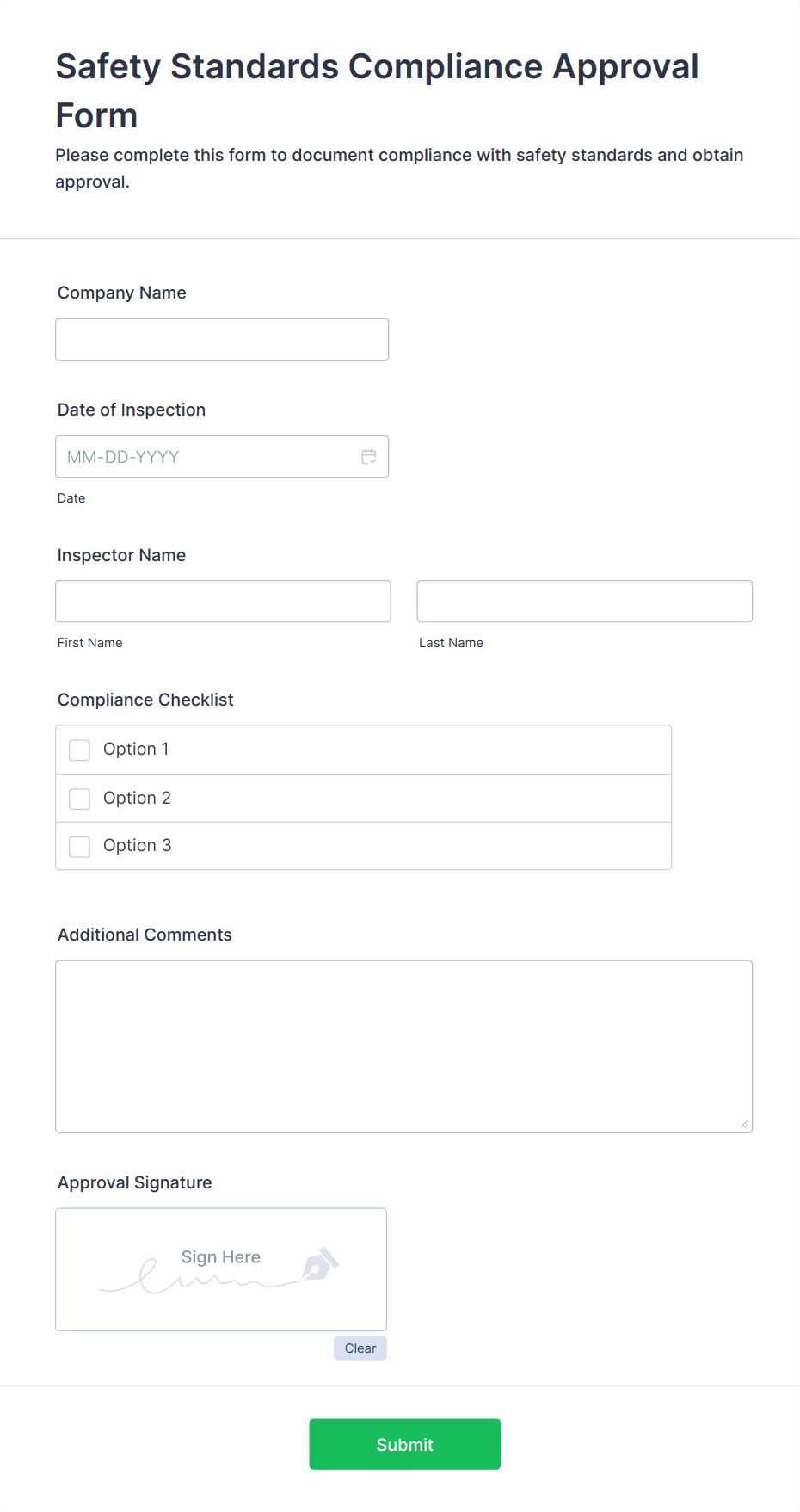
Task: Grab the comments textarea resize handle
Action: [744, 1124]
